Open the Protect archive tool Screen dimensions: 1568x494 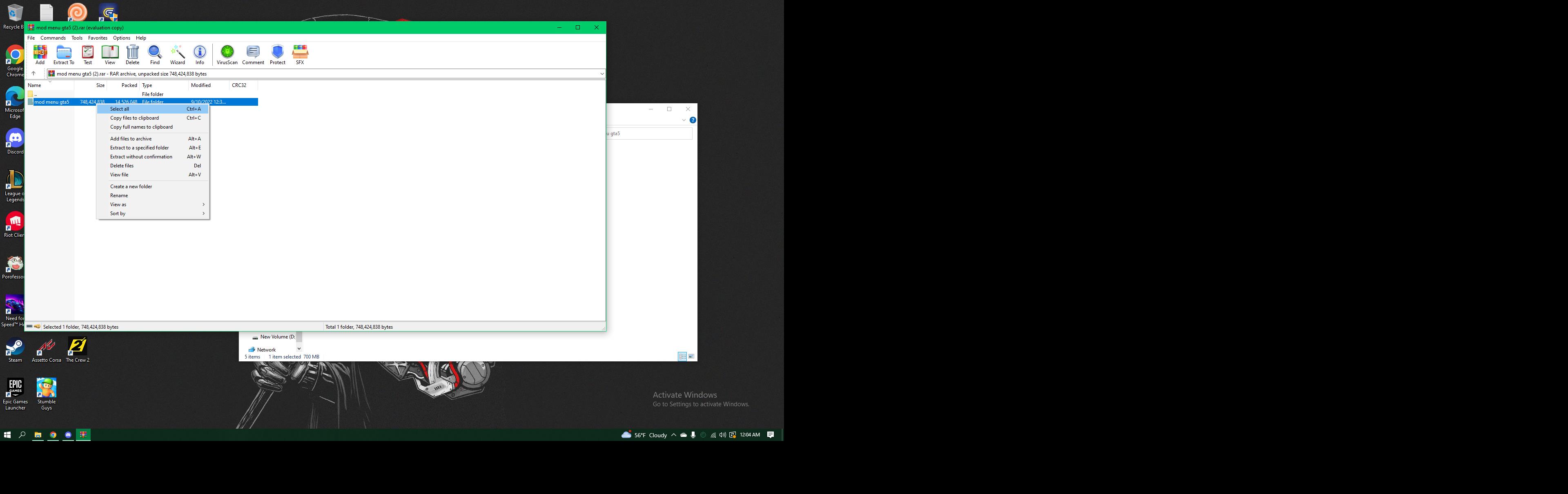pos(278,54)
